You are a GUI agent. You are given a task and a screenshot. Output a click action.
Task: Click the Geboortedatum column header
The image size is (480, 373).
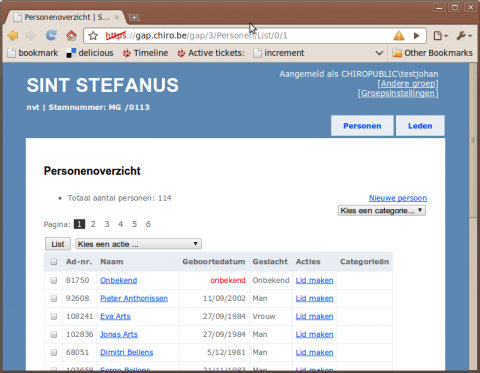[x=214, y=262]
